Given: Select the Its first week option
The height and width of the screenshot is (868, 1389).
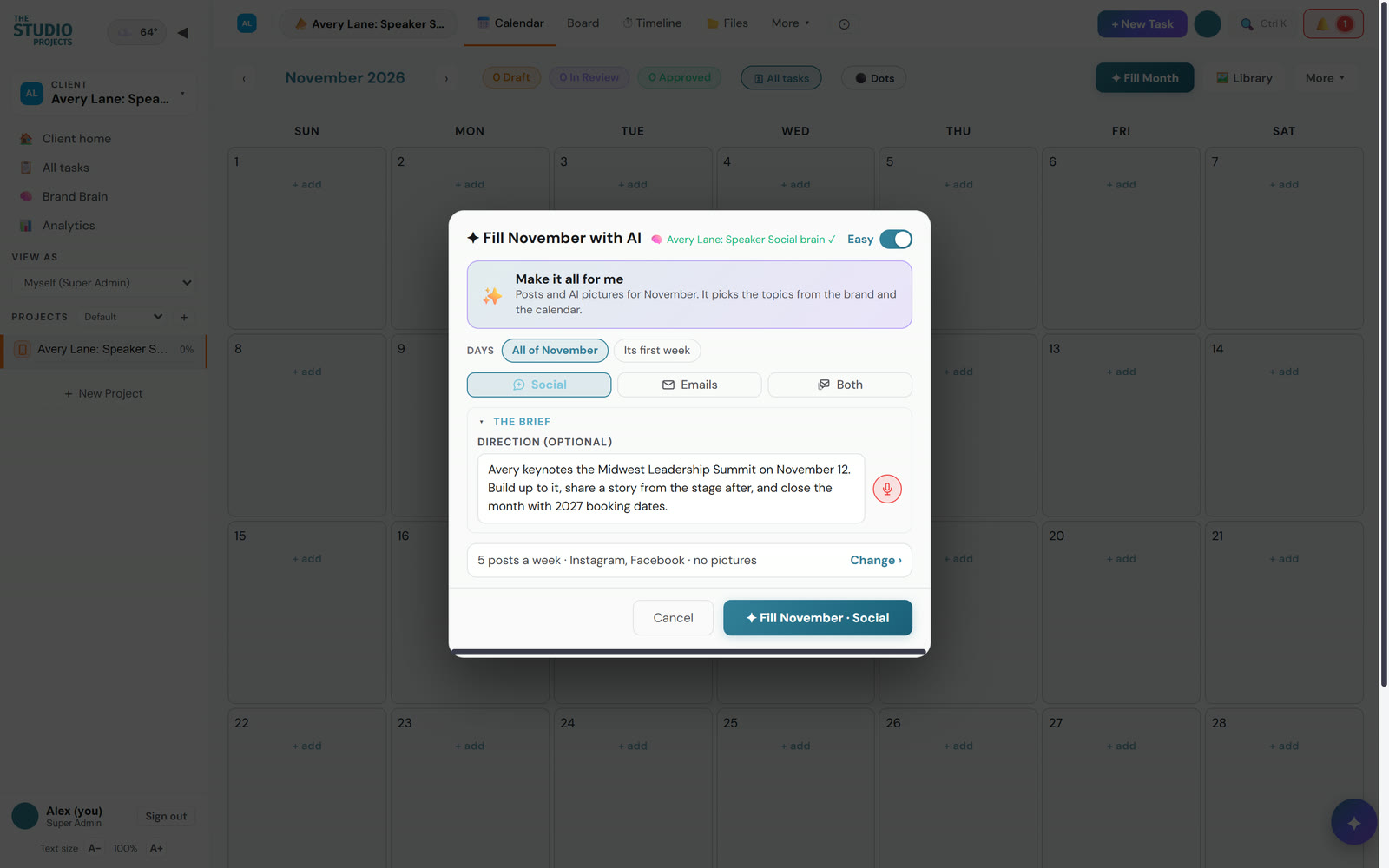Looking at the screenshot, I should (x=656, y=350).
